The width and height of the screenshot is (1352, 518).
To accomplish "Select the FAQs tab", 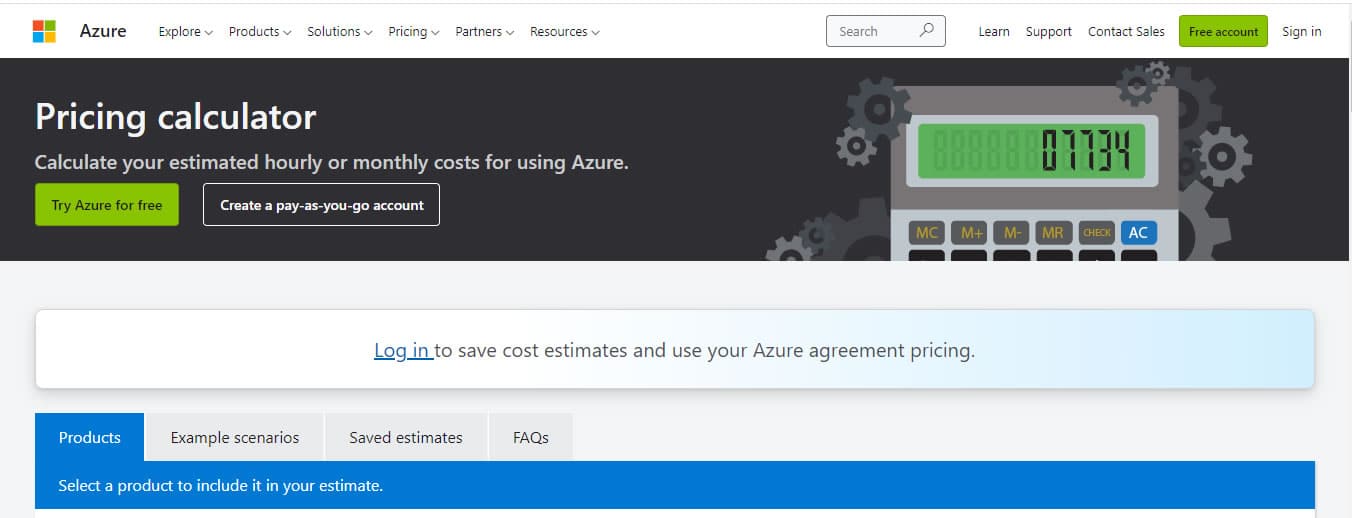I will coord(530,437).
